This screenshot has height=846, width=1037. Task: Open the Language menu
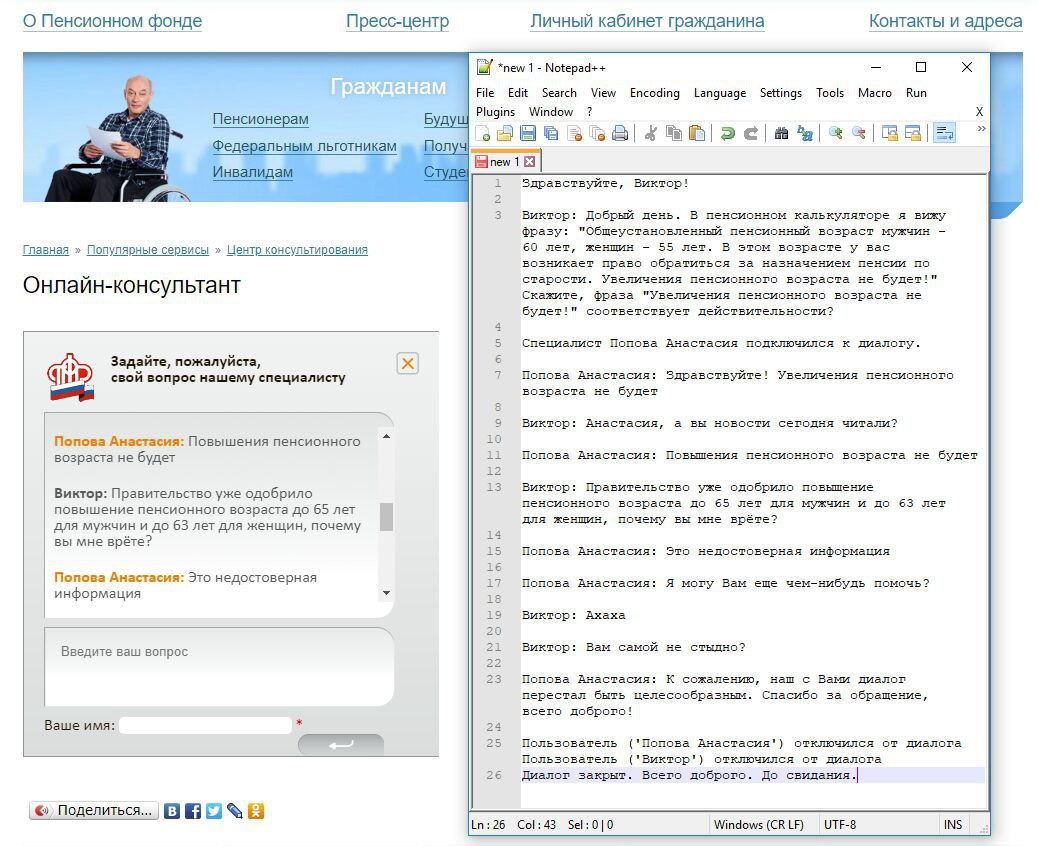pos(720,93)
